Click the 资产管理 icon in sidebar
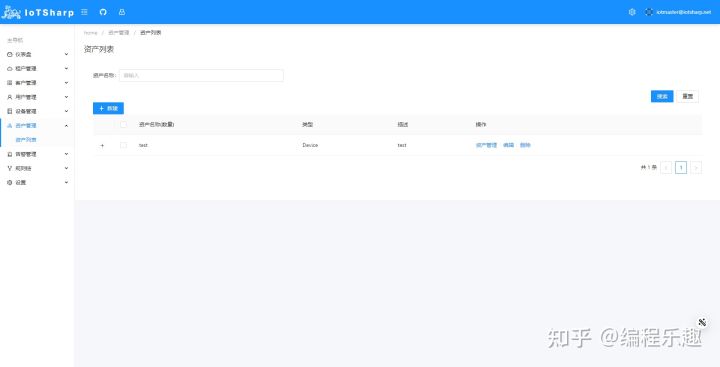The height and width of the screenshot is (367, 720). tap(10, 125)
